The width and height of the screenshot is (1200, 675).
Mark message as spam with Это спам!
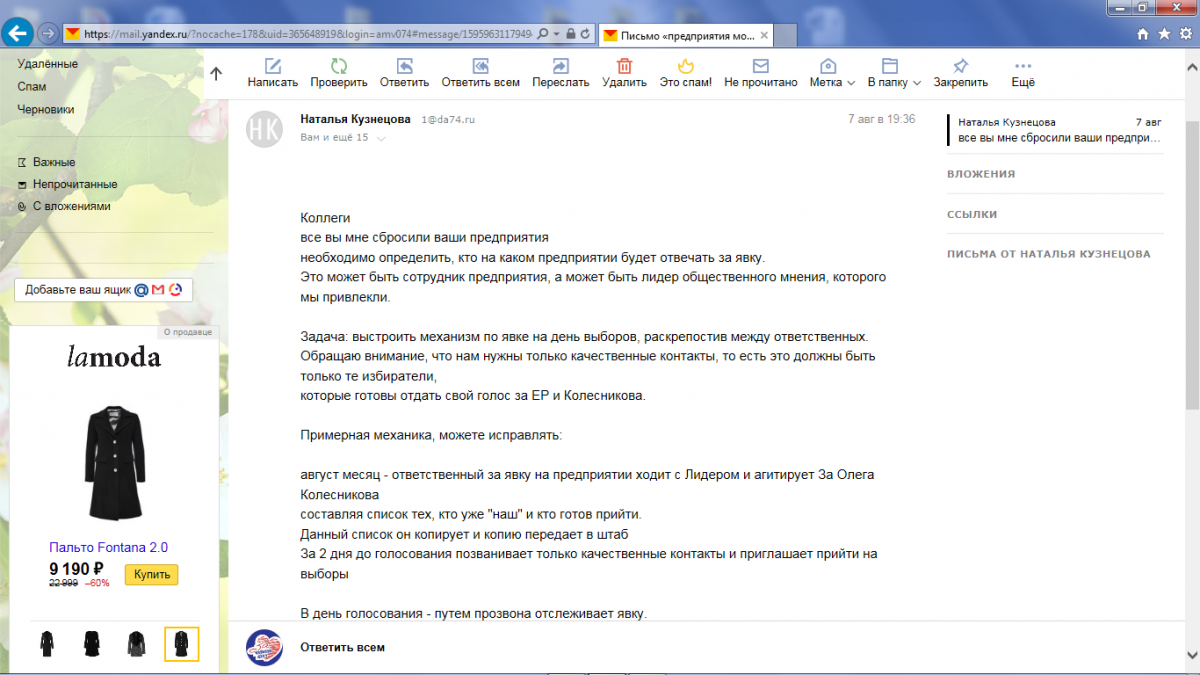686,73
